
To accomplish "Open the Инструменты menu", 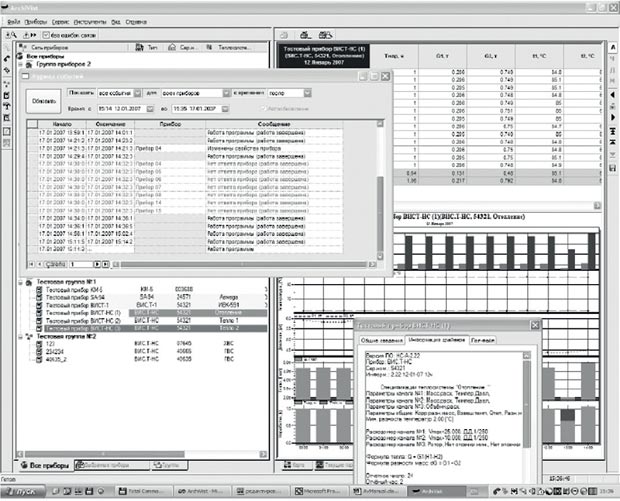I will [90, 22].
